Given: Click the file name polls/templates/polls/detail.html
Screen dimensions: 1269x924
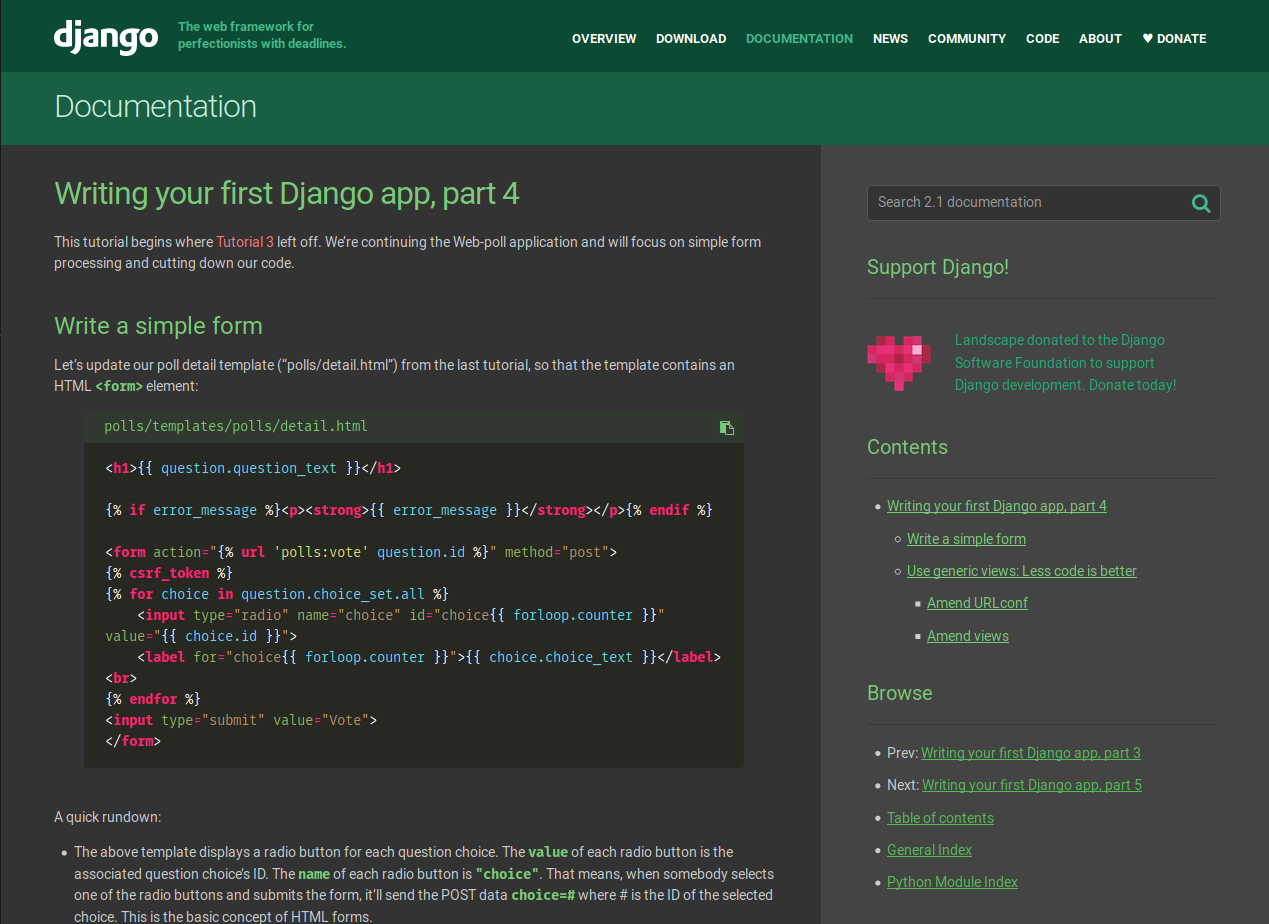Looking at the screenshot, I should [236, 426].
